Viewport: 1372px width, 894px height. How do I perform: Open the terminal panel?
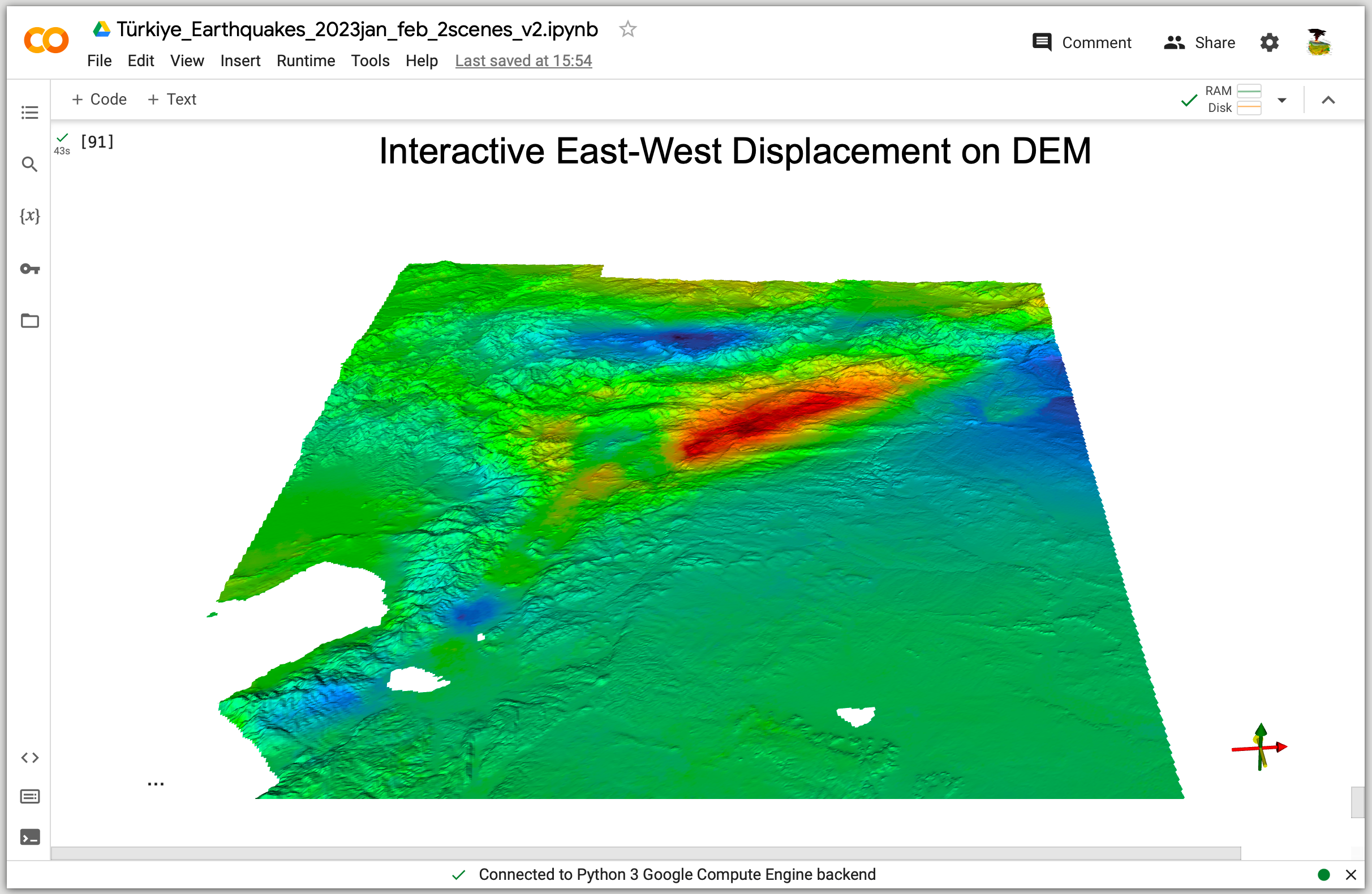29,837
